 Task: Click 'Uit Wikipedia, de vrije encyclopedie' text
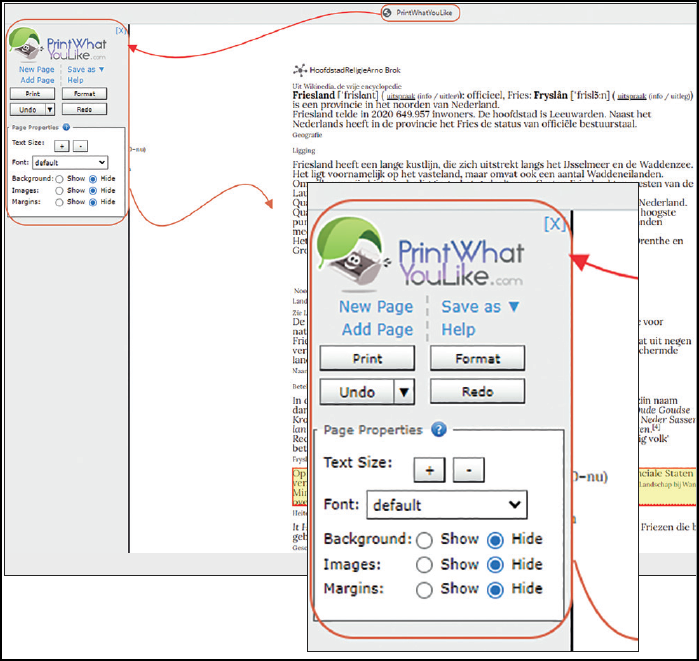347,86
